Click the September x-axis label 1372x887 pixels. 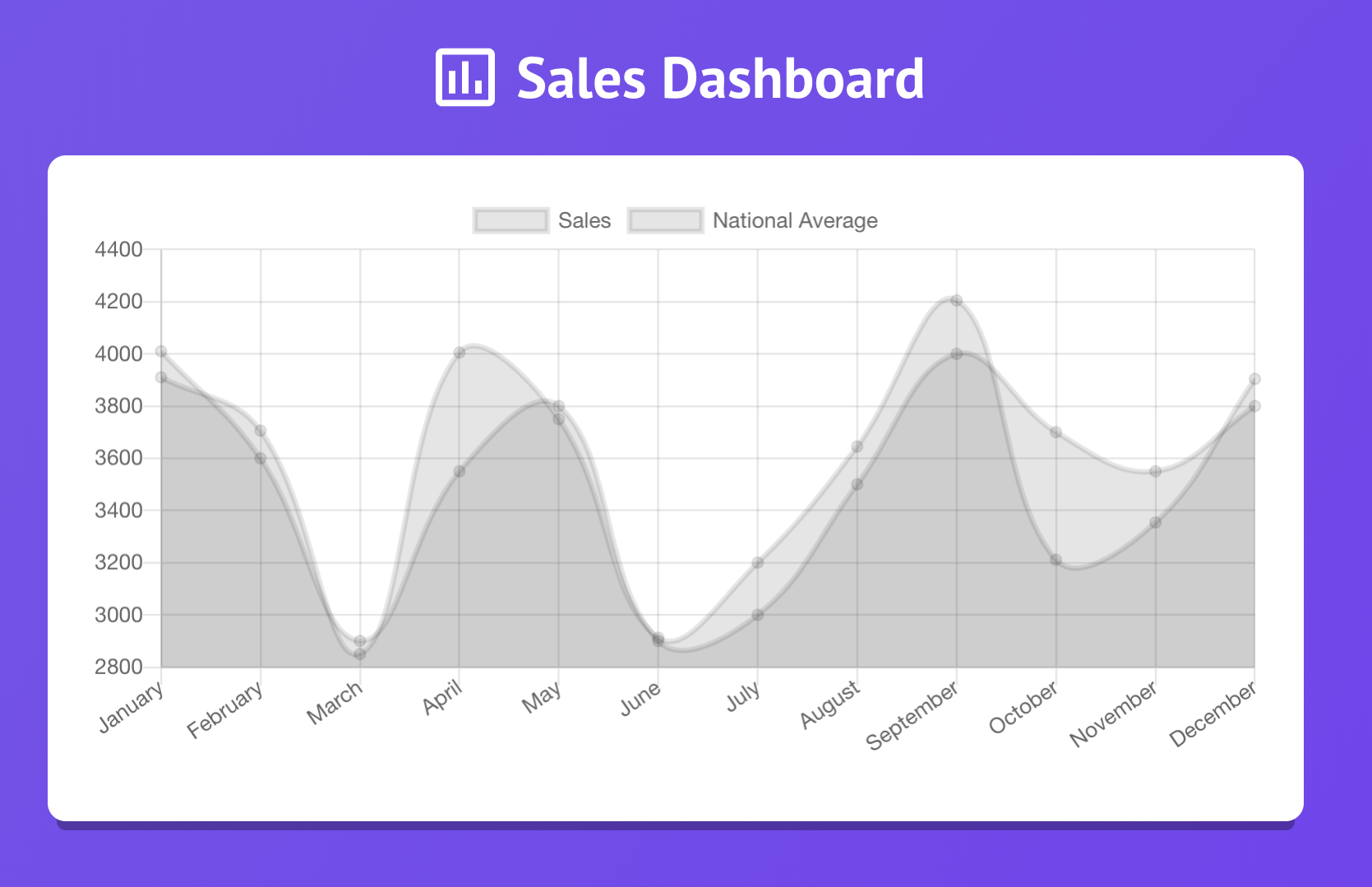point(912,716)
